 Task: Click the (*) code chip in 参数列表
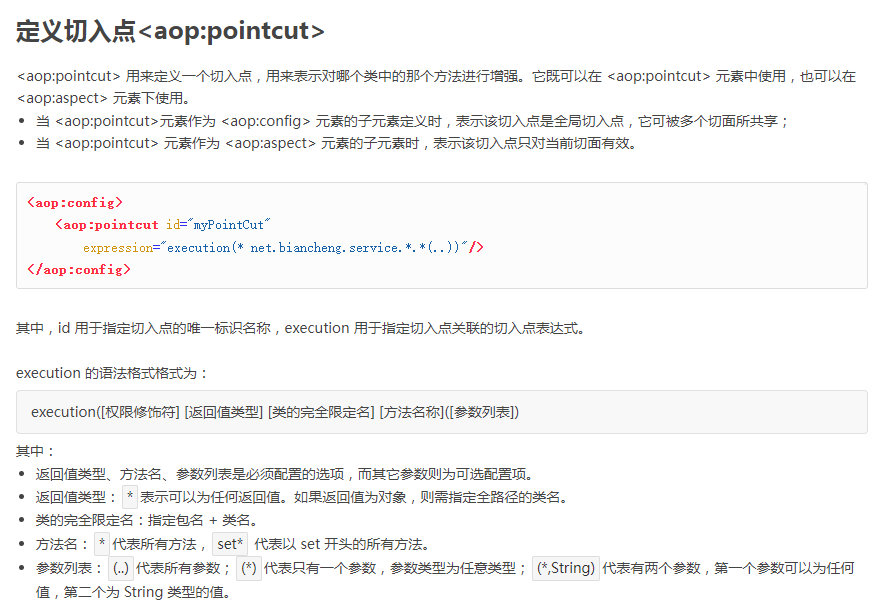coord(248,568)
